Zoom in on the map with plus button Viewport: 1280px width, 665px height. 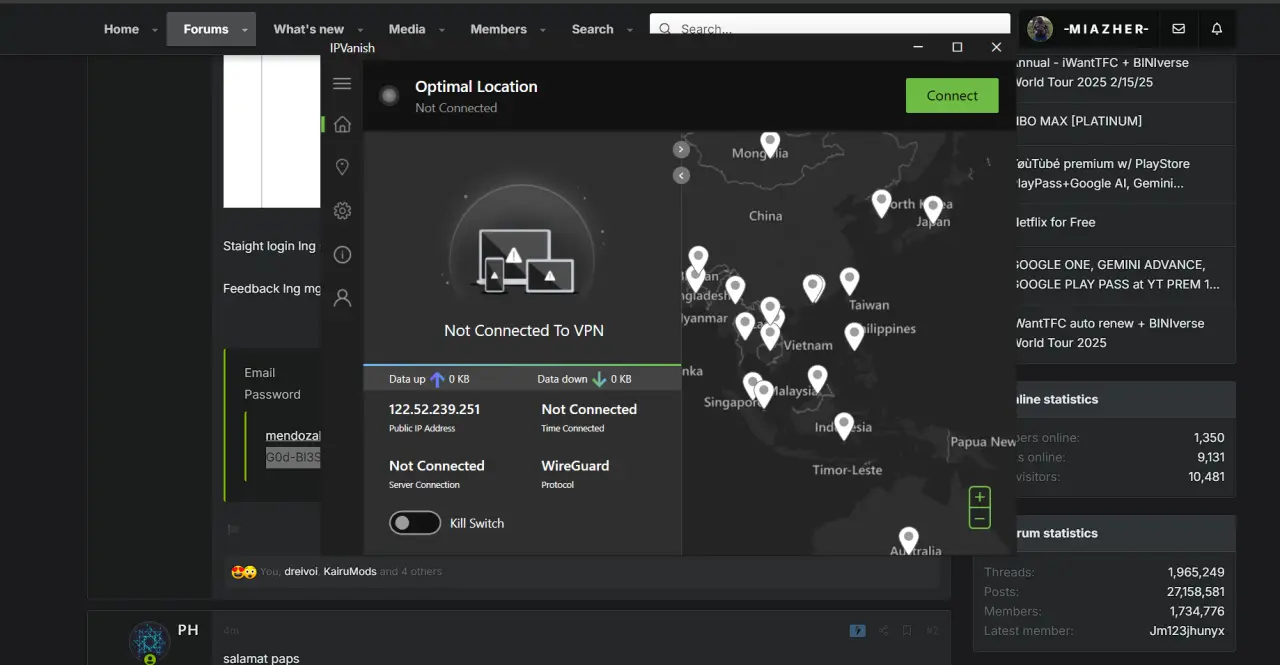coord(980,497)
